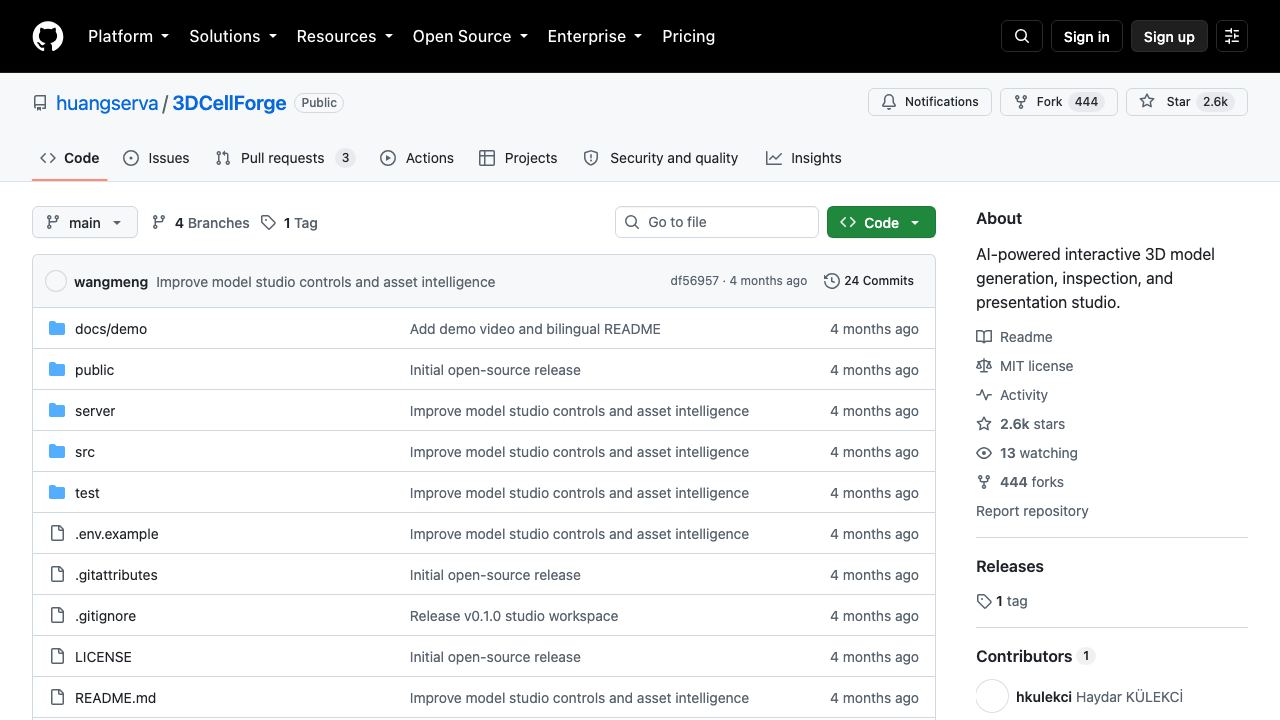Open 'Release v0.1.0 studio workspace' commit message
Image resolution: width=1280 pixels, height=720 pixels.
coord(514,616)
